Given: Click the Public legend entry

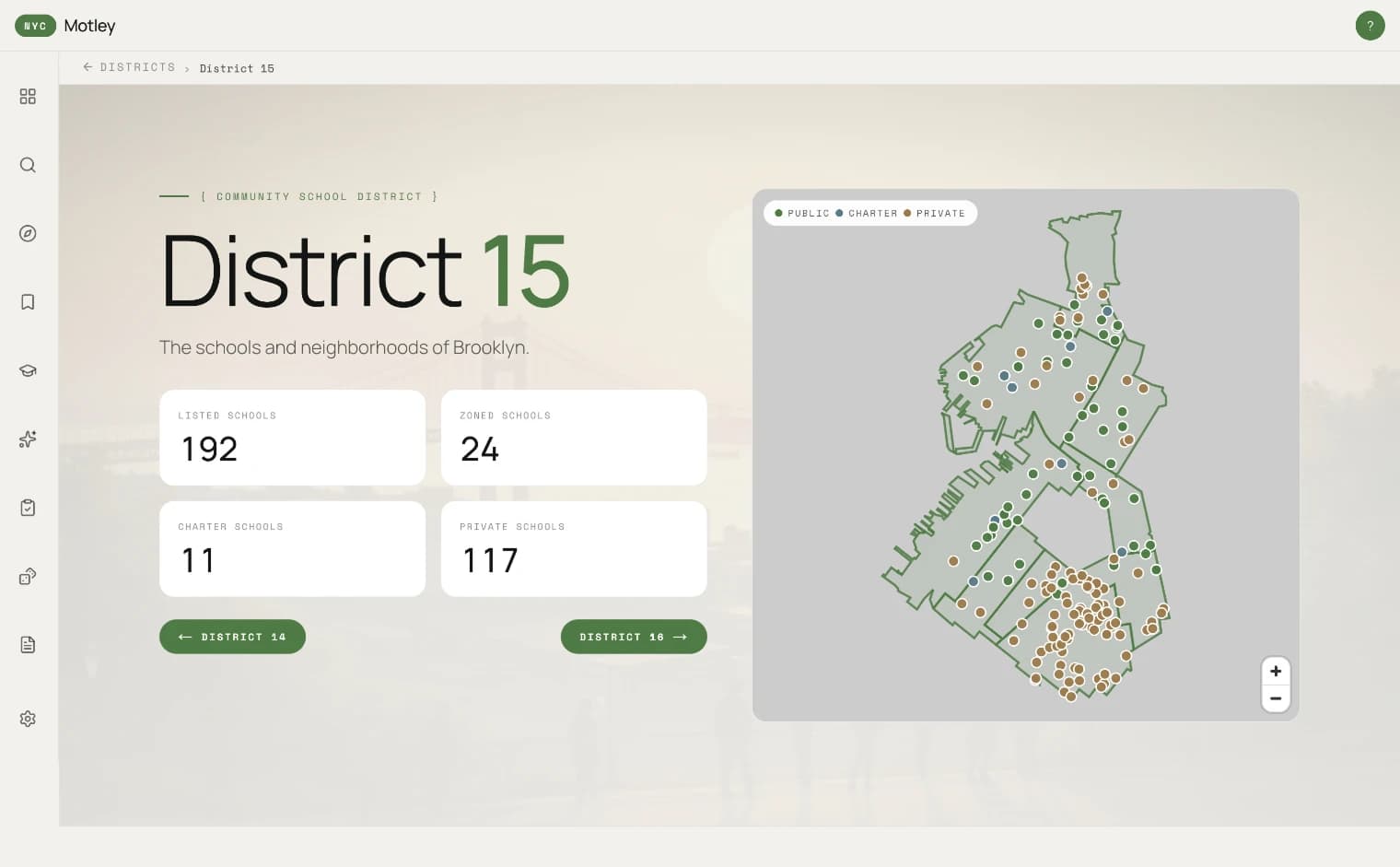Looking at the screenshot, I should (x=802, y=213).
